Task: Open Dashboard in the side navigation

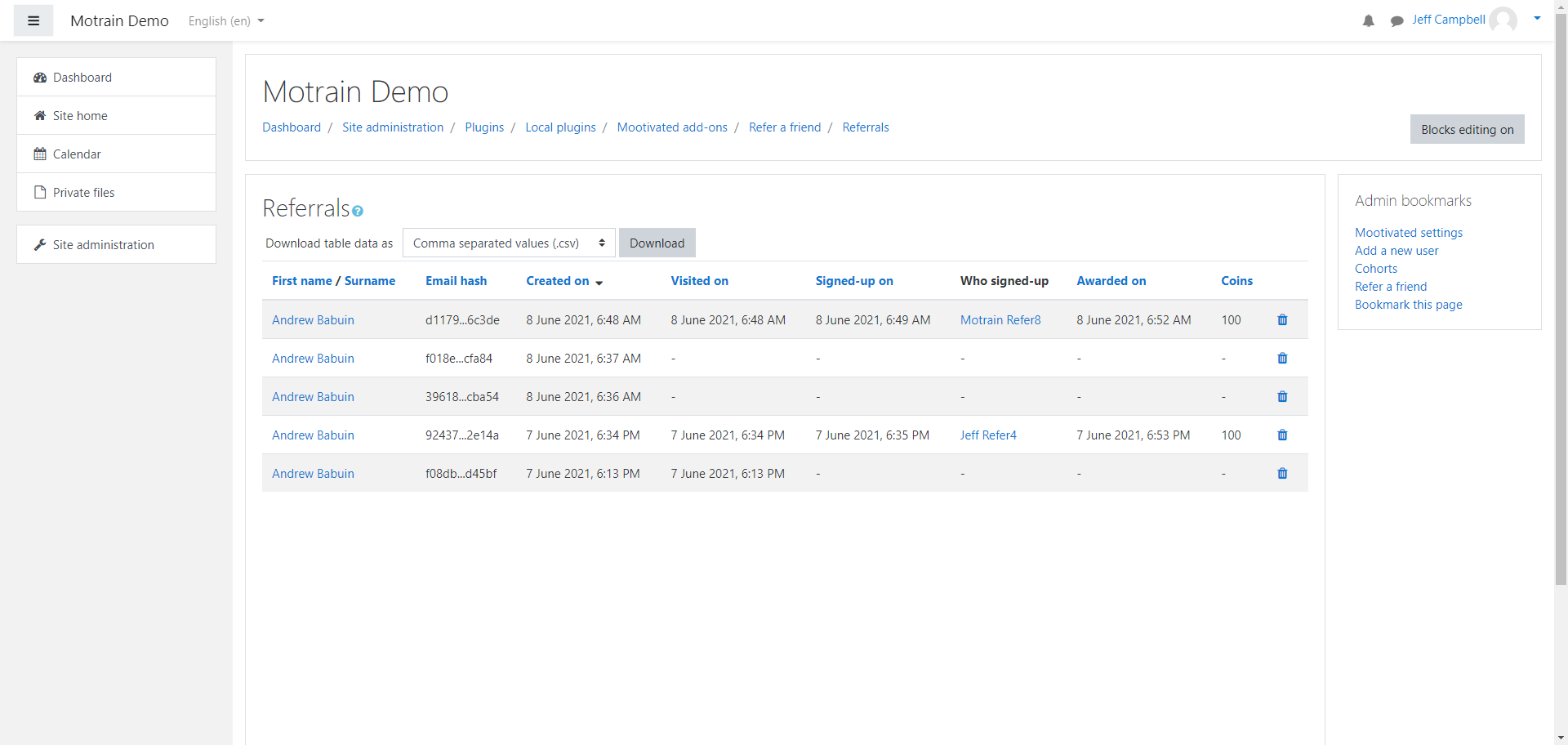Action: click(x=116, y=78)
